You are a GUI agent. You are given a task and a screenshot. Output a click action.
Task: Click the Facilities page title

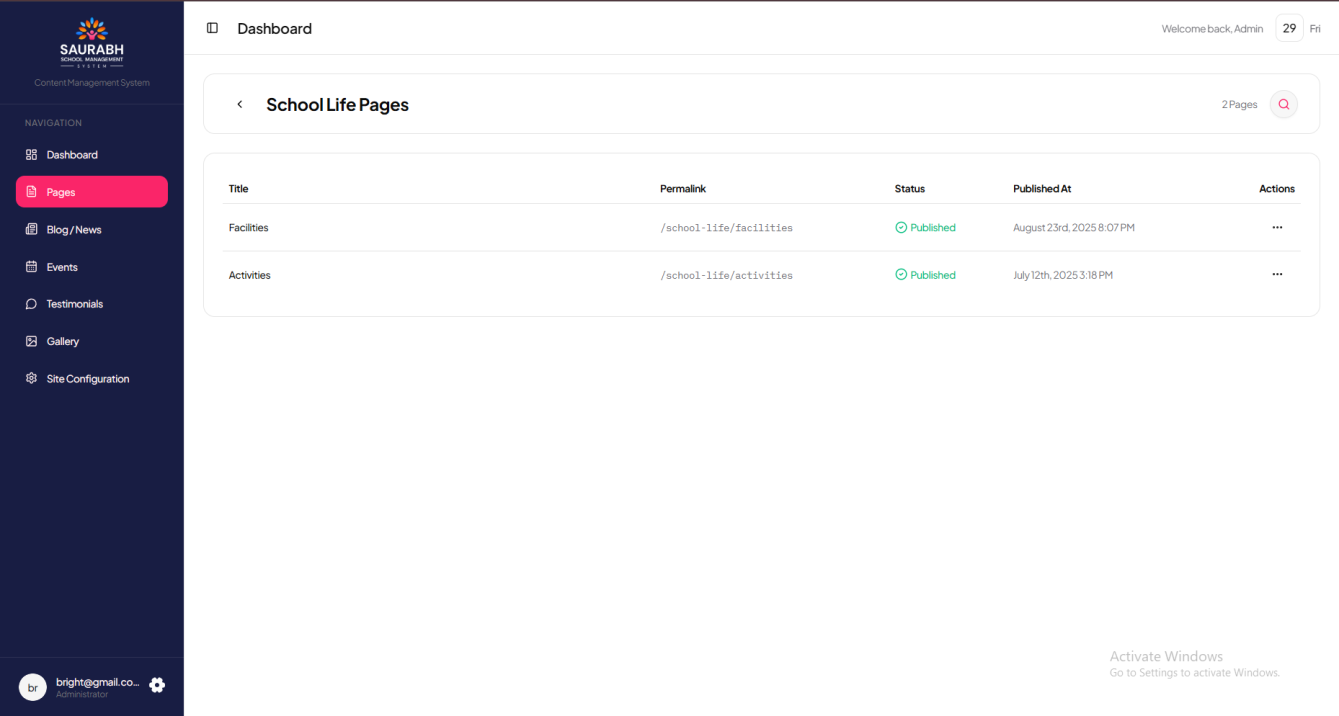(249, 228)
